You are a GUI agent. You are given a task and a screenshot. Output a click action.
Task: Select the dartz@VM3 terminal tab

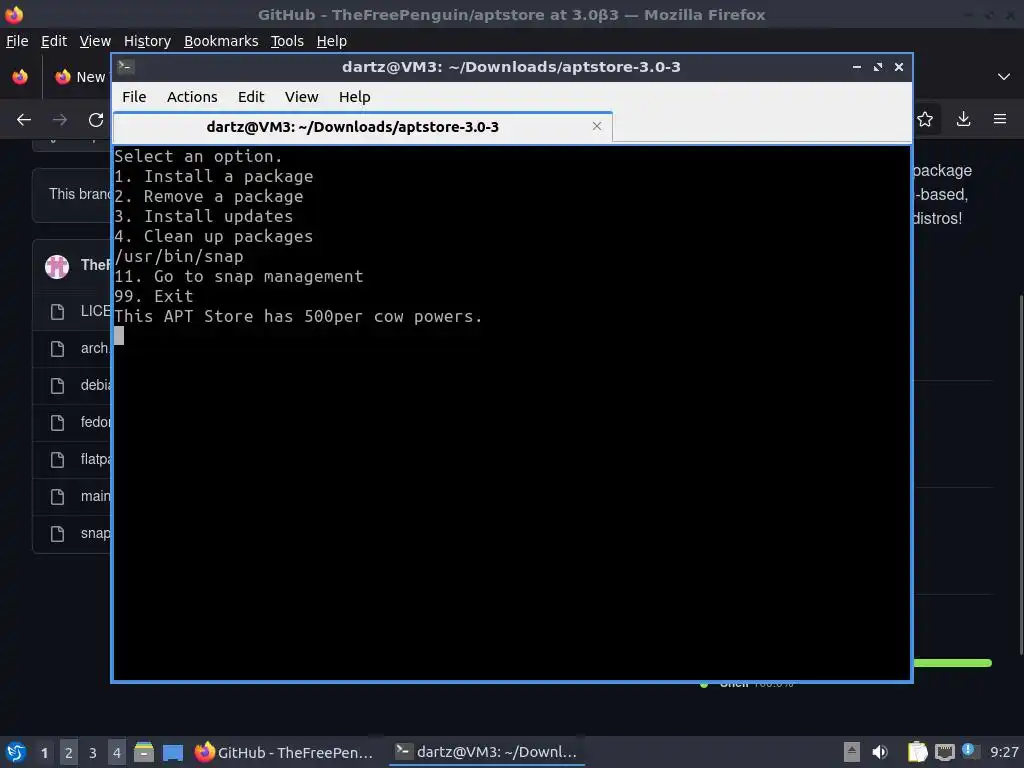click(362, 127)
